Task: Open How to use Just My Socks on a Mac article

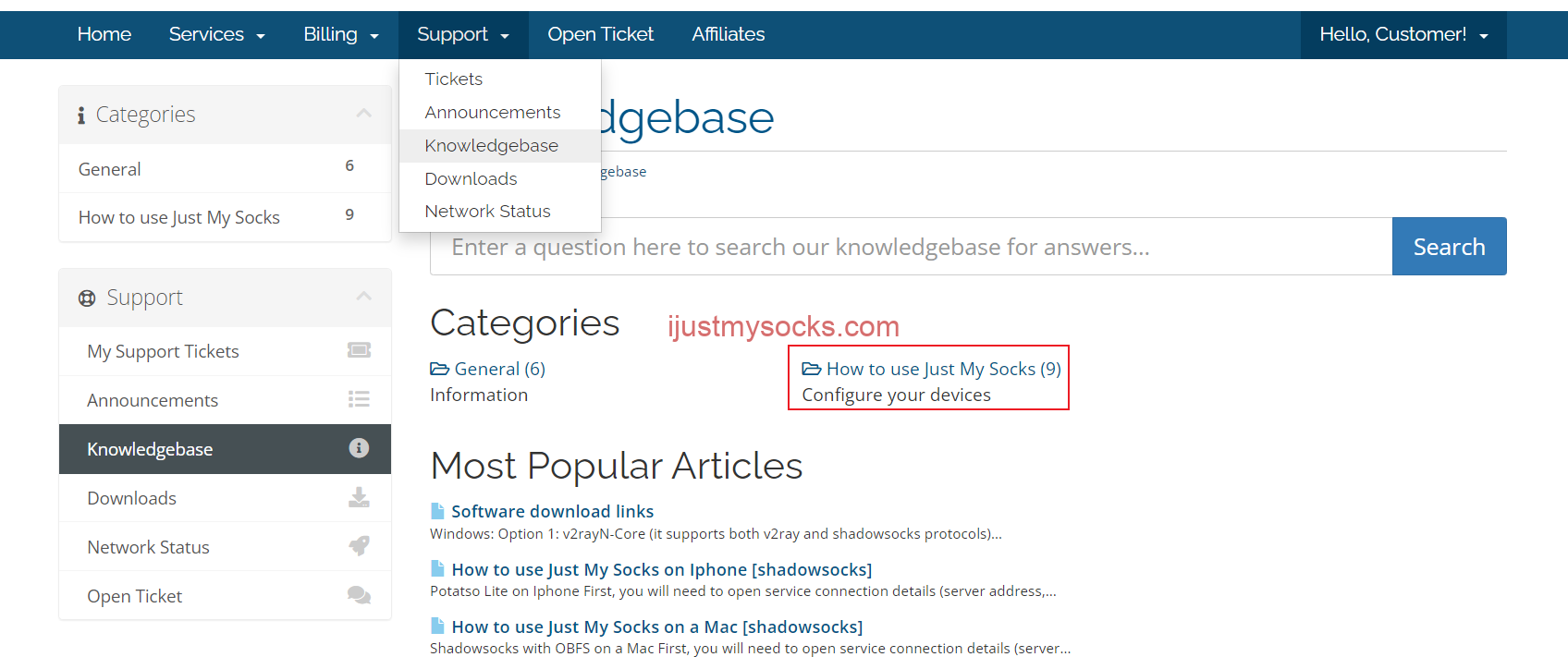Action: click(657, 627)
